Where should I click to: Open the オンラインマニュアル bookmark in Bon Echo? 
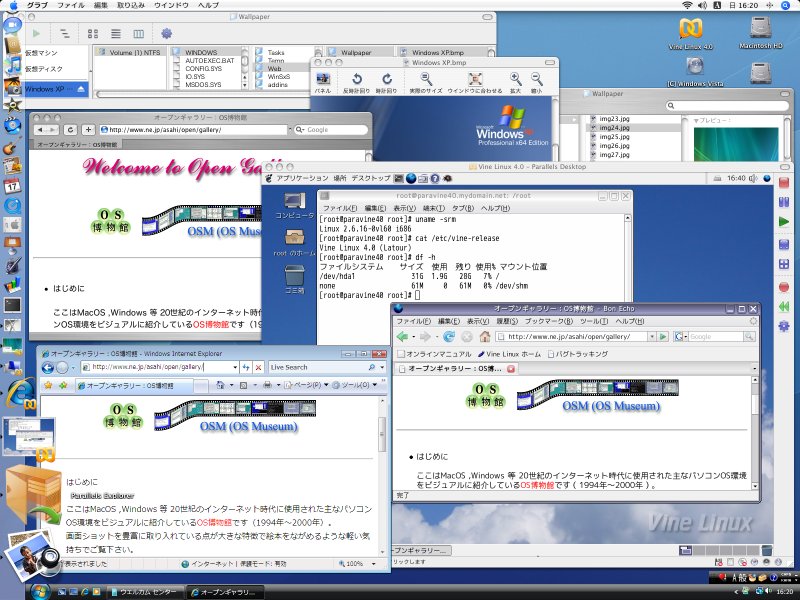click(x=435, y=354)
